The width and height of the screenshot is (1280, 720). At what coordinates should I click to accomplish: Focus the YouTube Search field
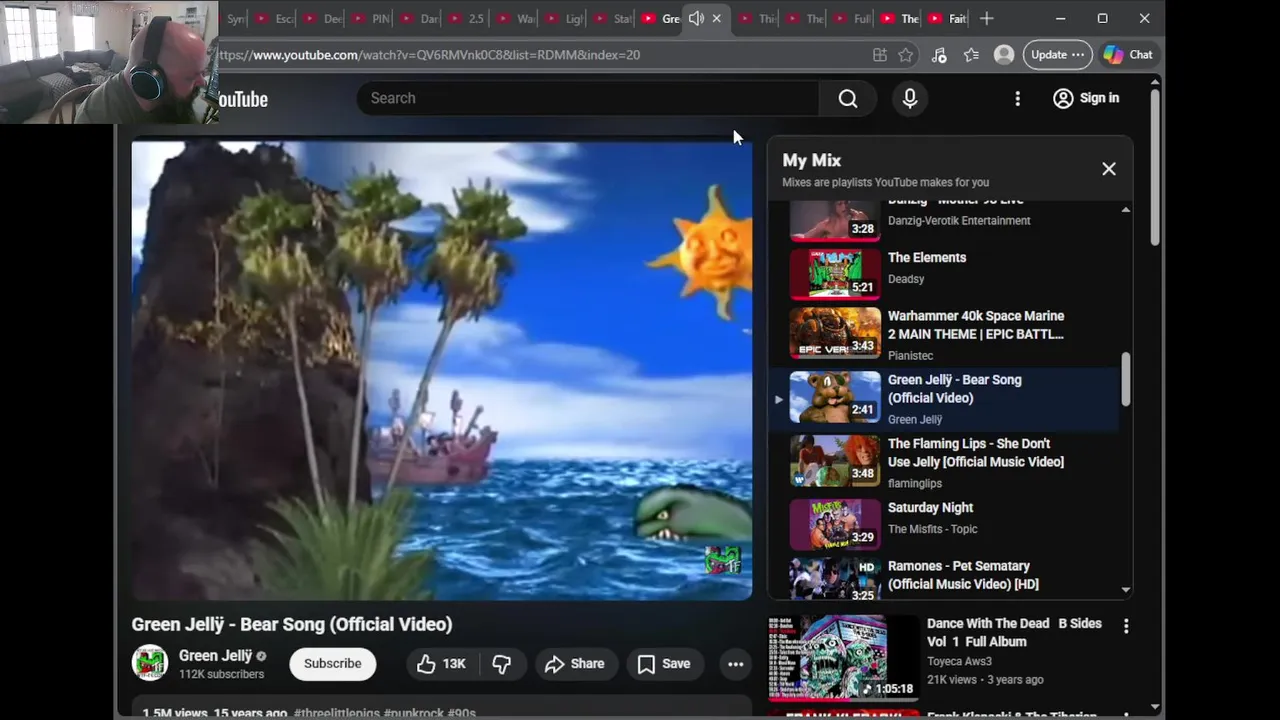(590, 98)
